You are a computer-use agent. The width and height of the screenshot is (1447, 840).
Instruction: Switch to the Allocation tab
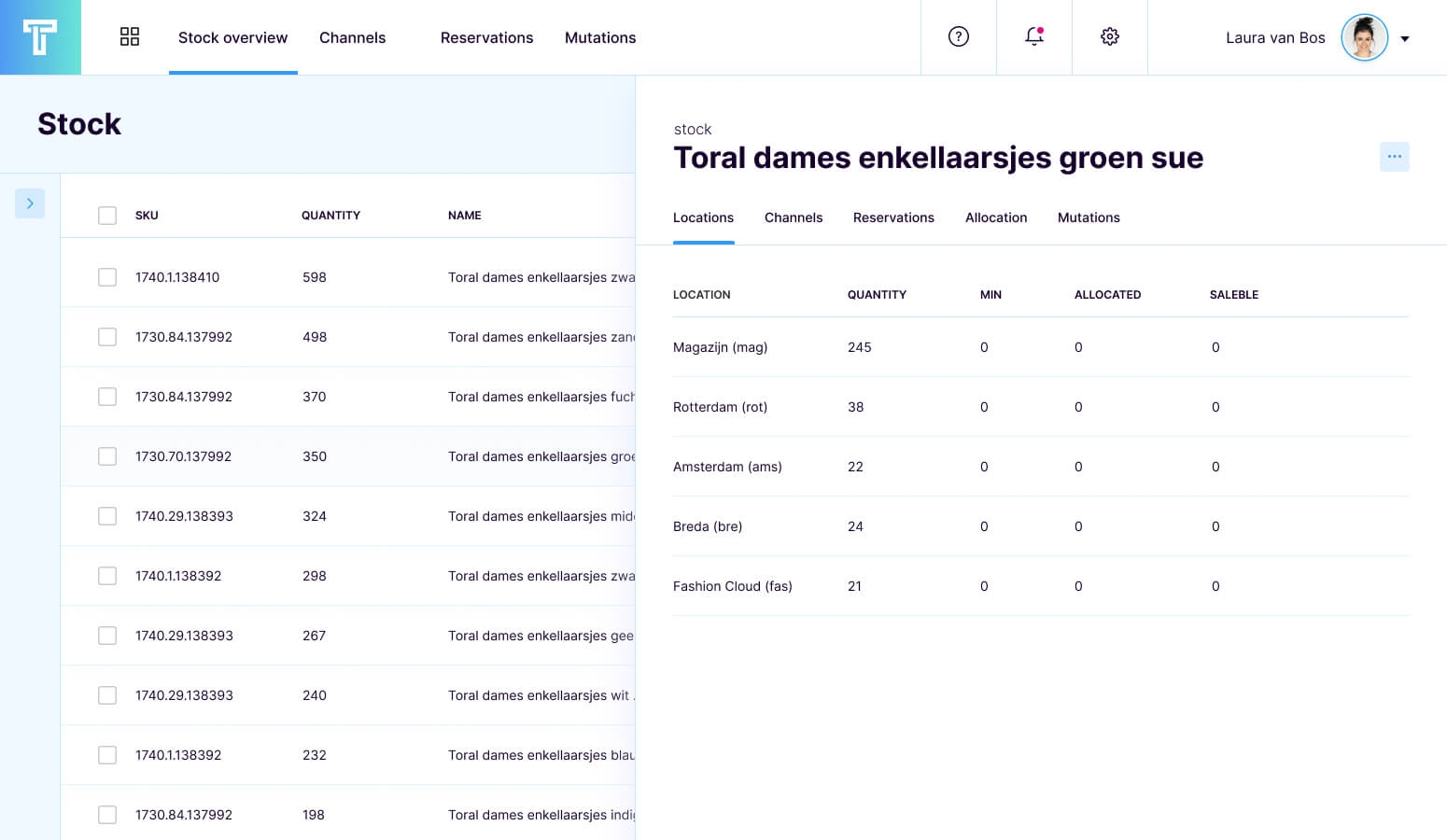[996, 217]
